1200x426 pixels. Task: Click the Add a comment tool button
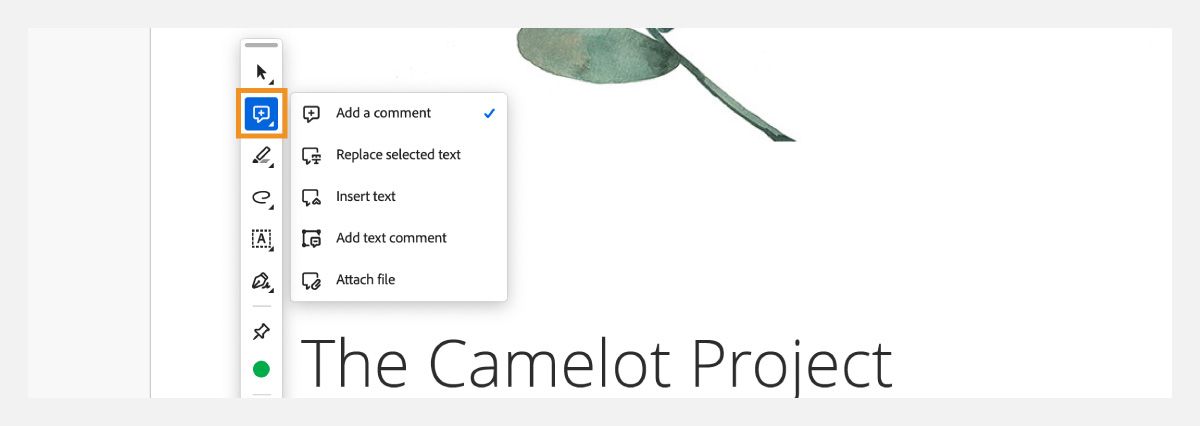pyautogui.click(x=261, y=114)
